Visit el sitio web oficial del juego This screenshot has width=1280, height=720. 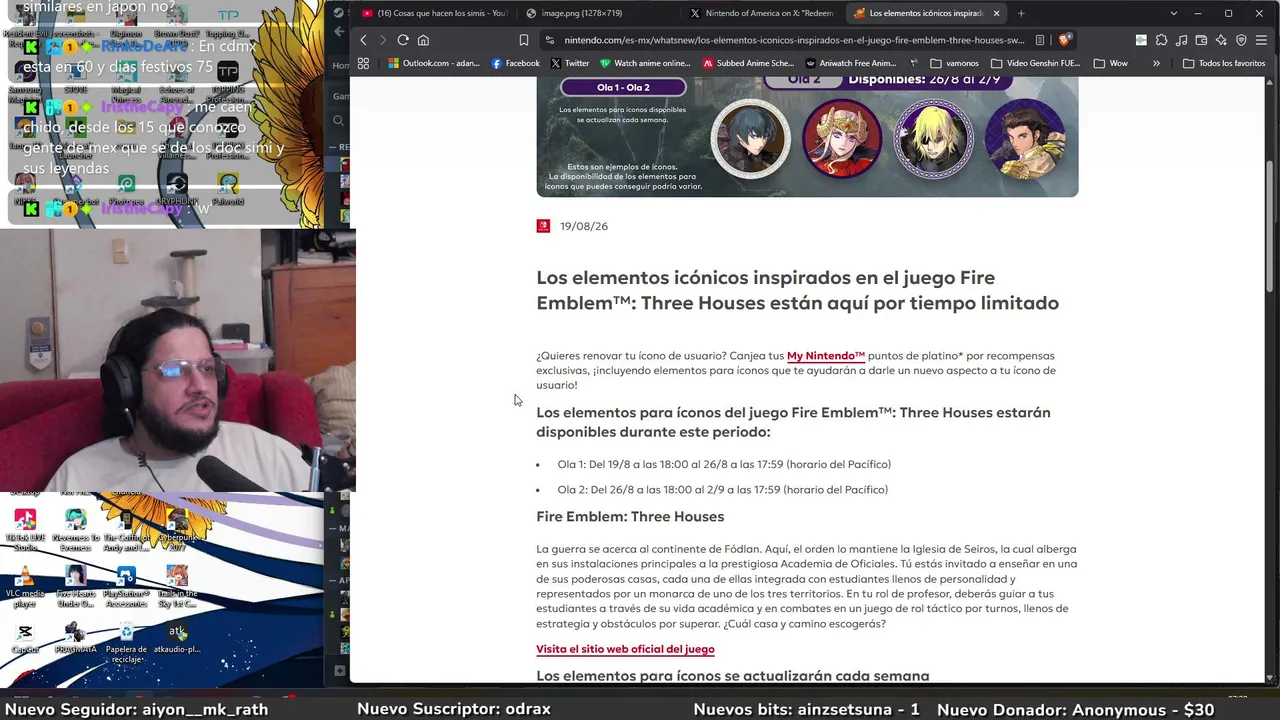point(625,649)
